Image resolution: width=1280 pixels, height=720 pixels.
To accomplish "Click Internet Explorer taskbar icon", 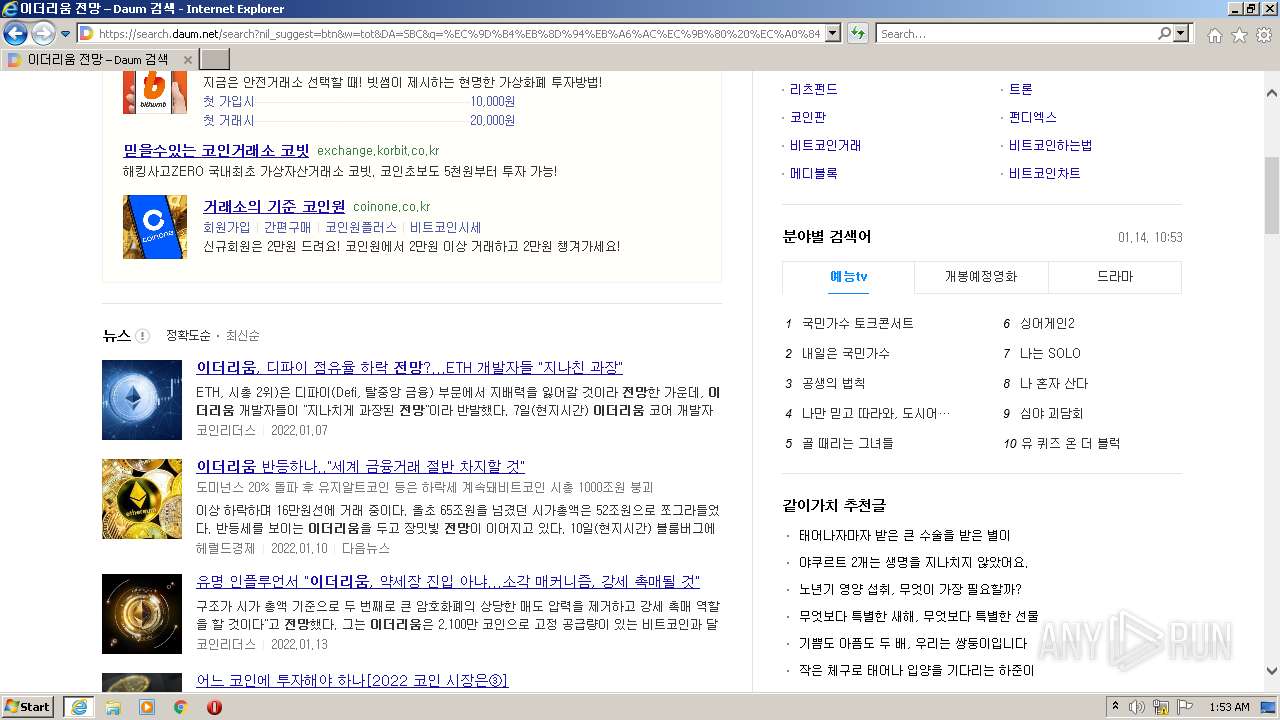I will (x=78, y=707).
